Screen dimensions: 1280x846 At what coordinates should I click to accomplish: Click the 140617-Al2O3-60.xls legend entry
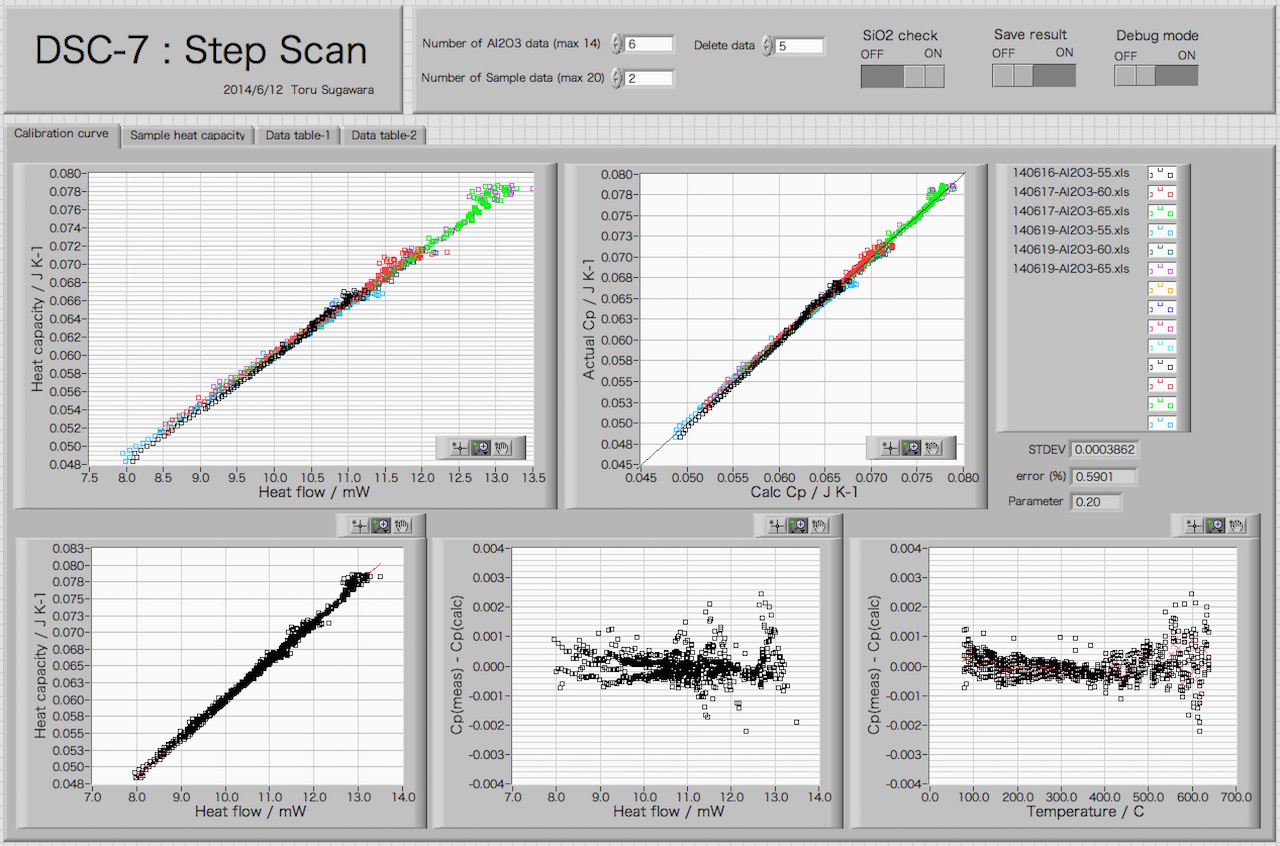[x=1070, y=192]
